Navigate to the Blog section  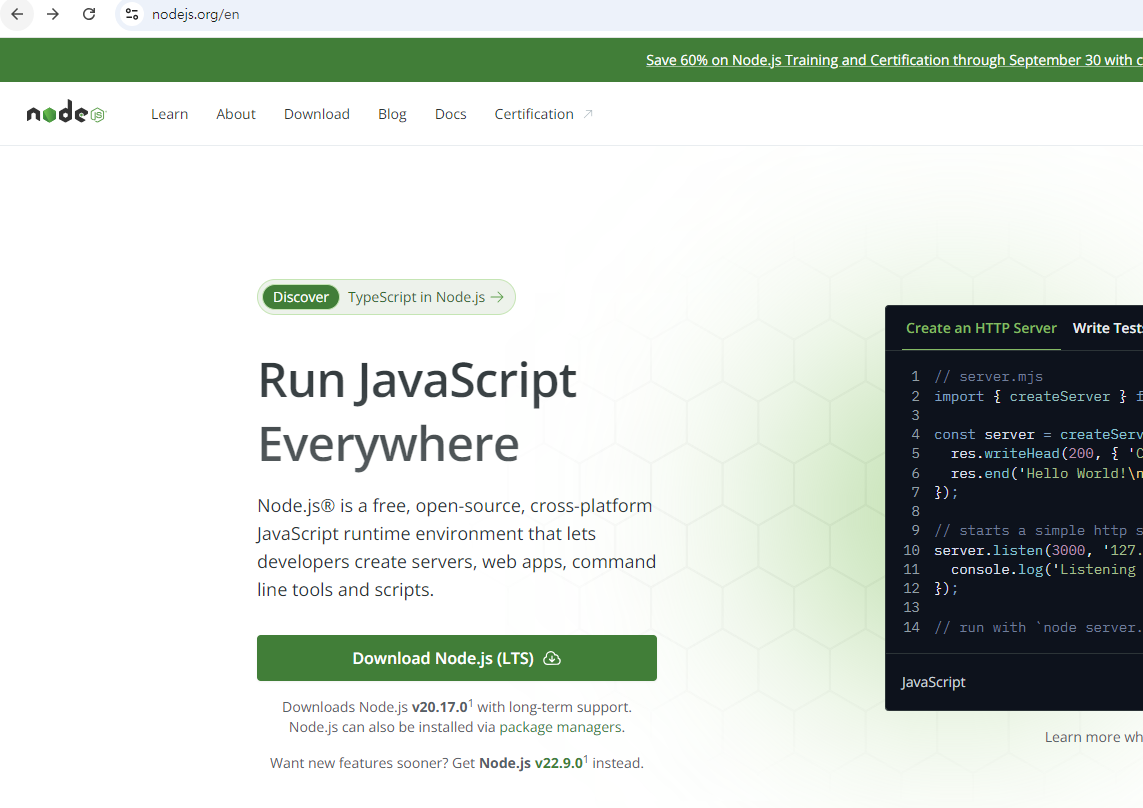392,114
